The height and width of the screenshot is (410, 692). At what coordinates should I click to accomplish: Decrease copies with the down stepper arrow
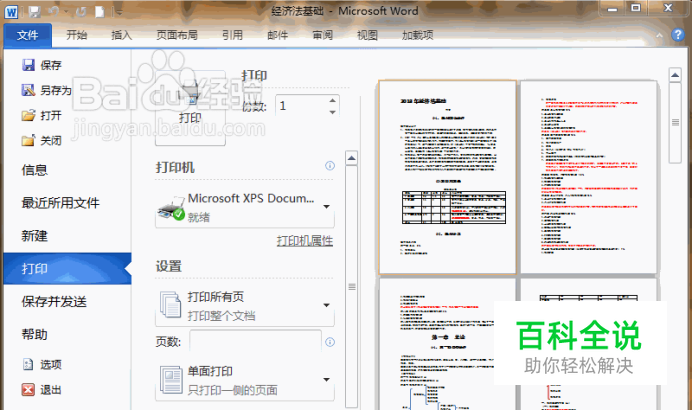point(332,112)
